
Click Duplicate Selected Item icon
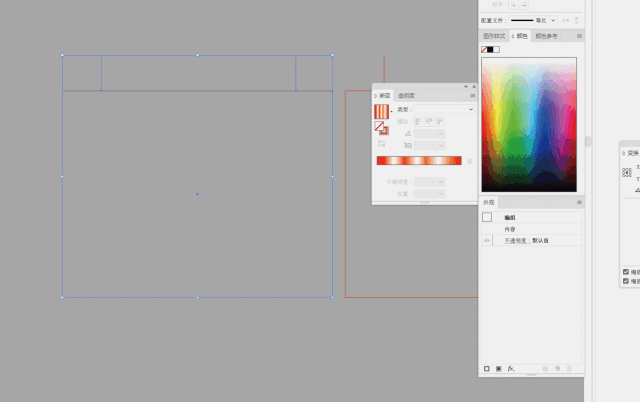tap(558, 369)
